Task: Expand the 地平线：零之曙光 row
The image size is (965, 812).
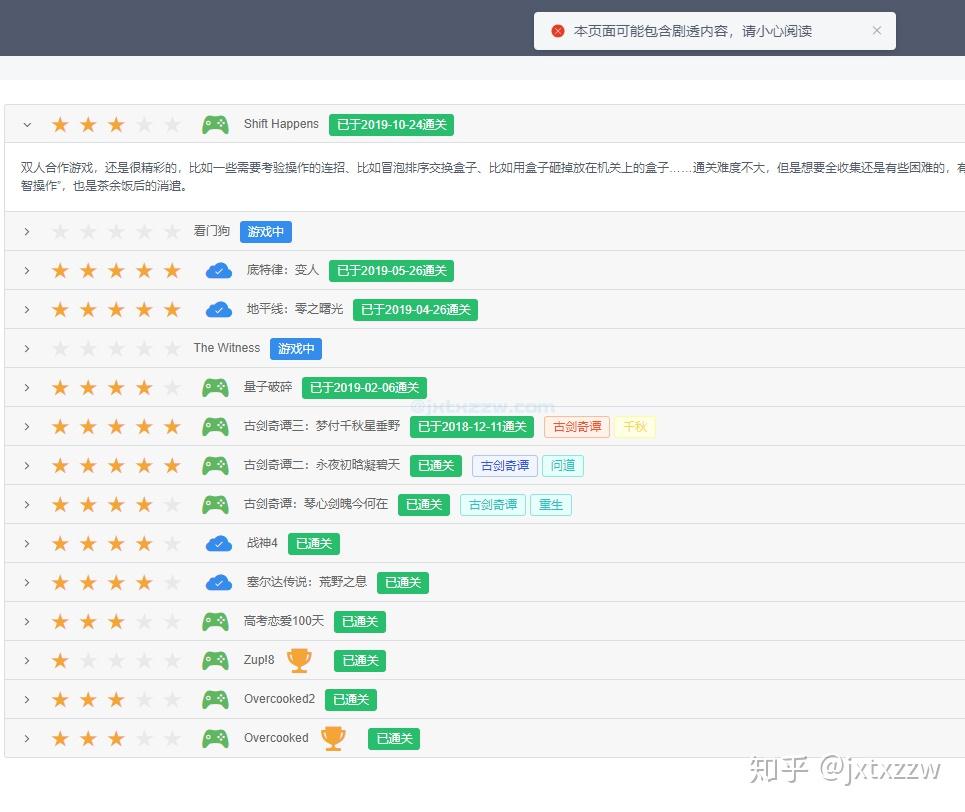Action: pyautogui.click(x=27, y=309)
